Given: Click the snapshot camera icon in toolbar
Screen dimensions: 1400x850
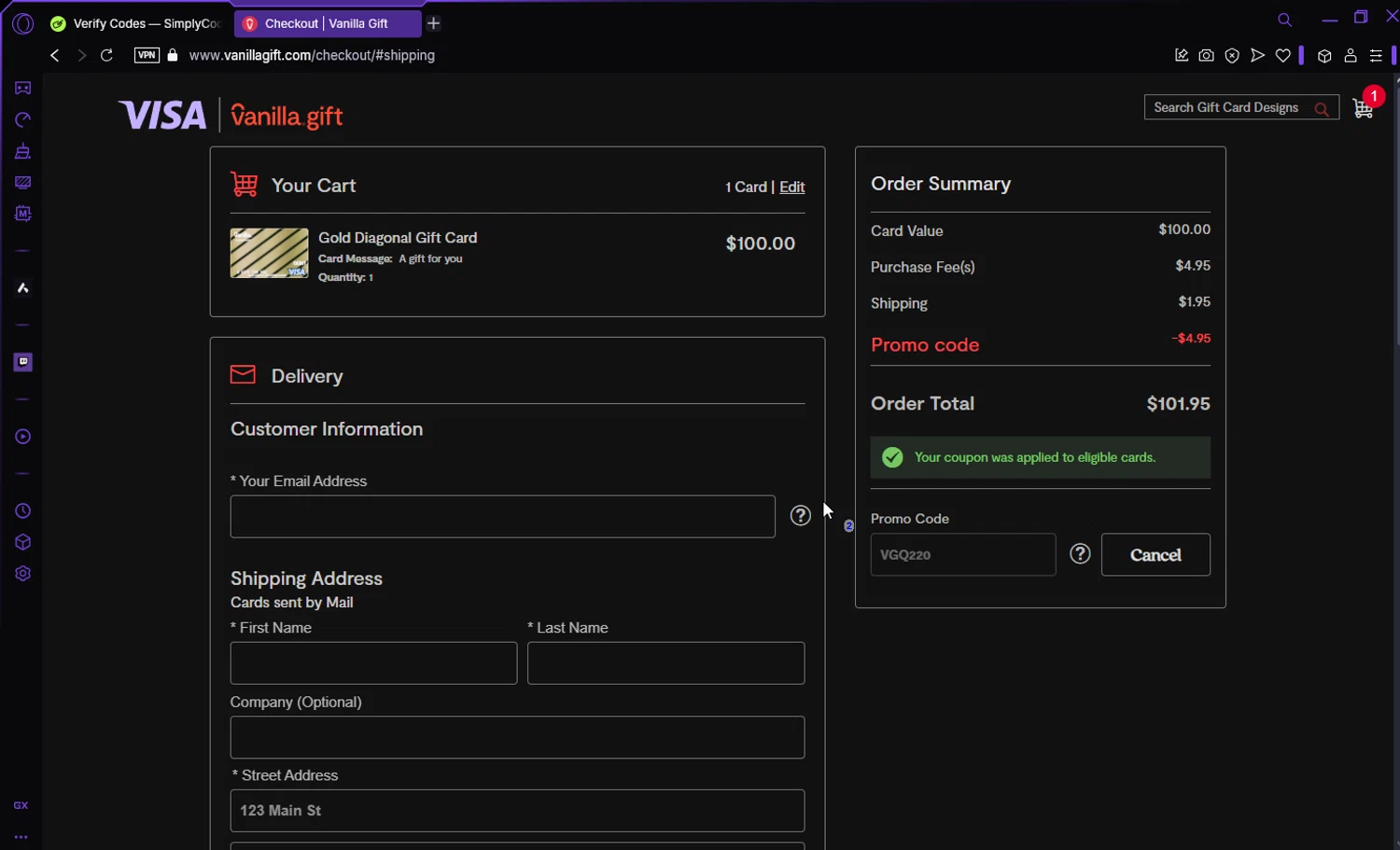Looking at the screenshot, I should [x=1206, y=56].
